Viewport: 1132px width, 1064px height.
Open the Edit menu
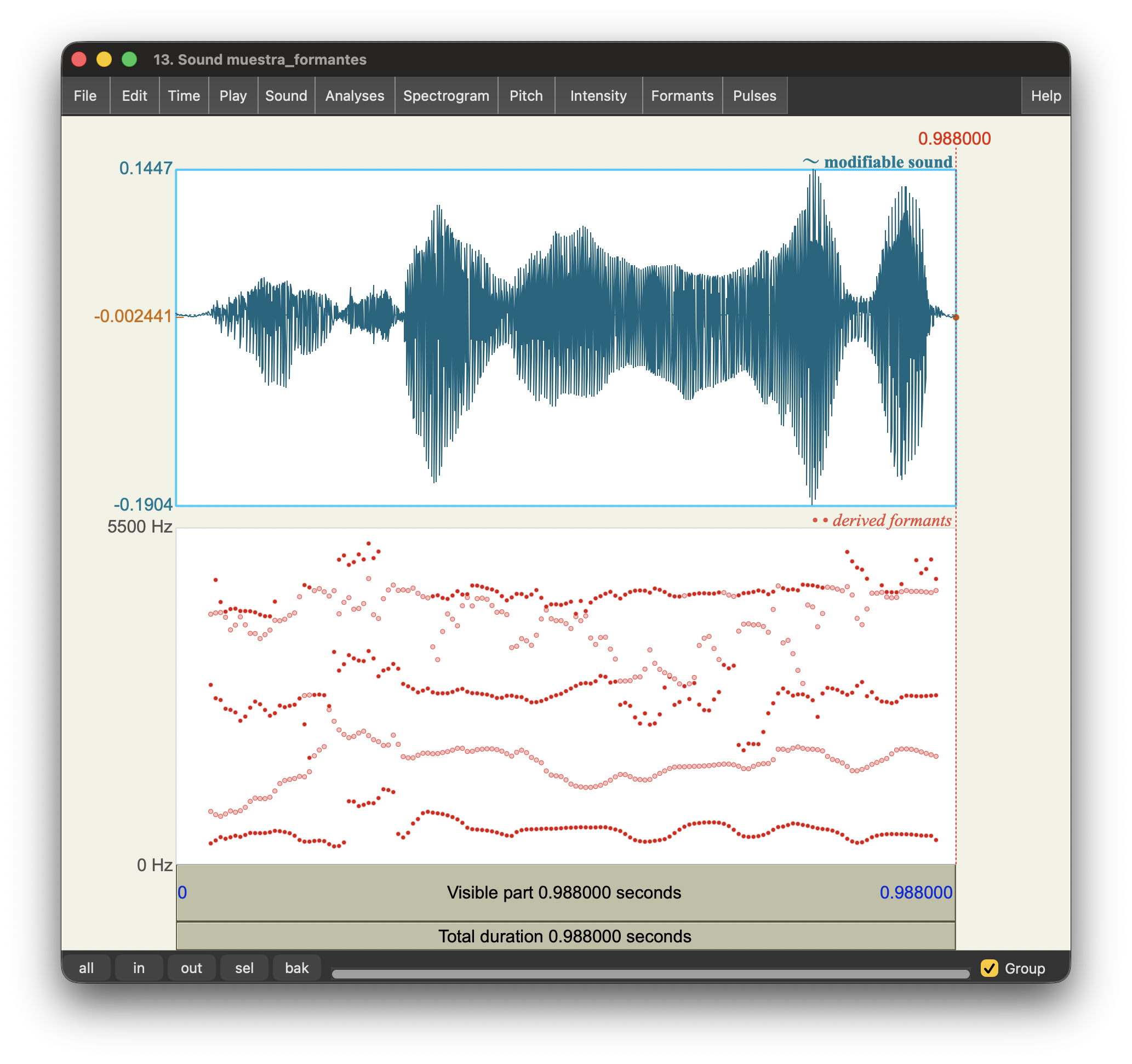pyautogui.click(x=134, y=96)
